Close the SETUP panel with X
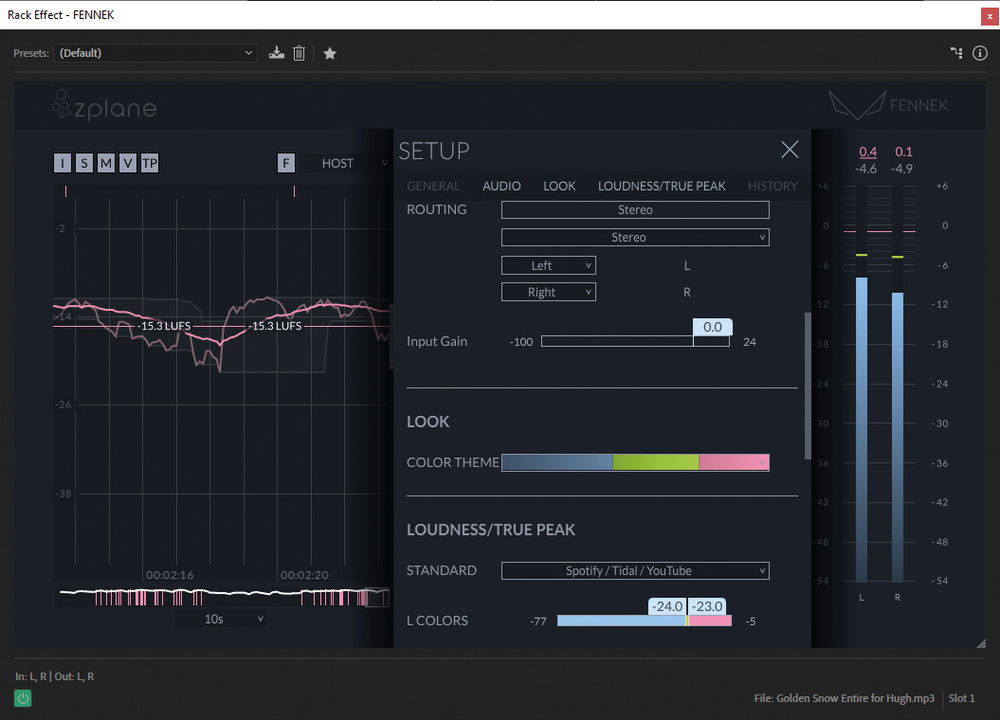This screenshot has width=1000, height=720. pyautogui.click(x=790, y=150)
